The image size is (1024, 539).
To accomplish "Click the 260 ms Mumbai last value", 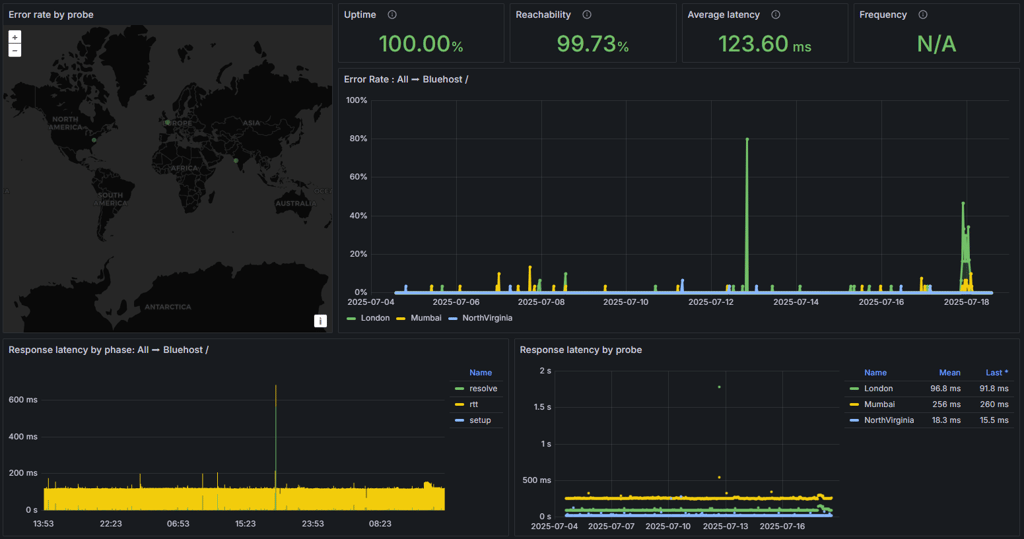I will [x=995, y=404].
